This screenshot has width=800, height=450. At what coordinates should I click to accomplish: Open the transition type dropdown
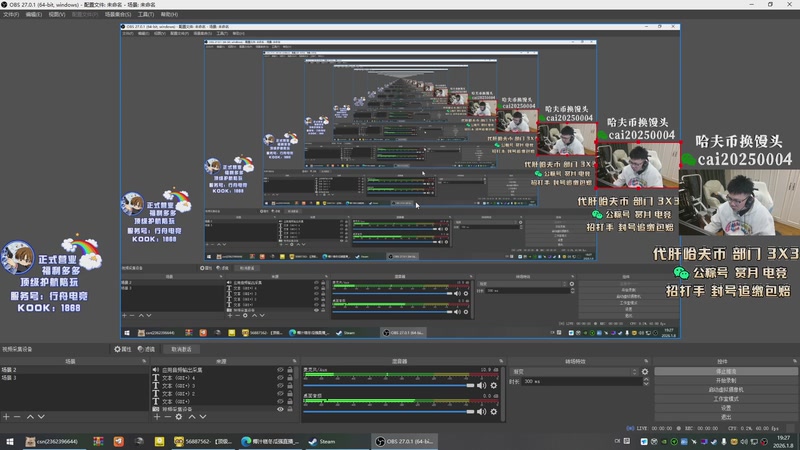pos(575,372)
